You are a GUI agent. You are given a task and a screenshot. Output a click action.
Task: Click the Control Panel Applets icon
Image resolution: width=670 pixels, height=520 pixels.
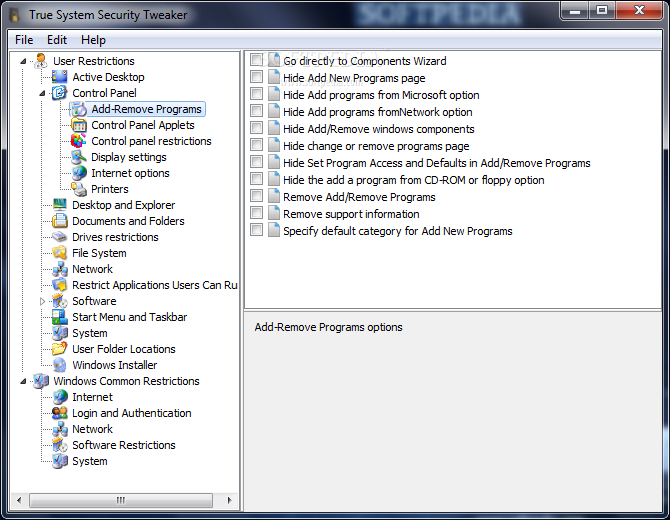[79, 125]
